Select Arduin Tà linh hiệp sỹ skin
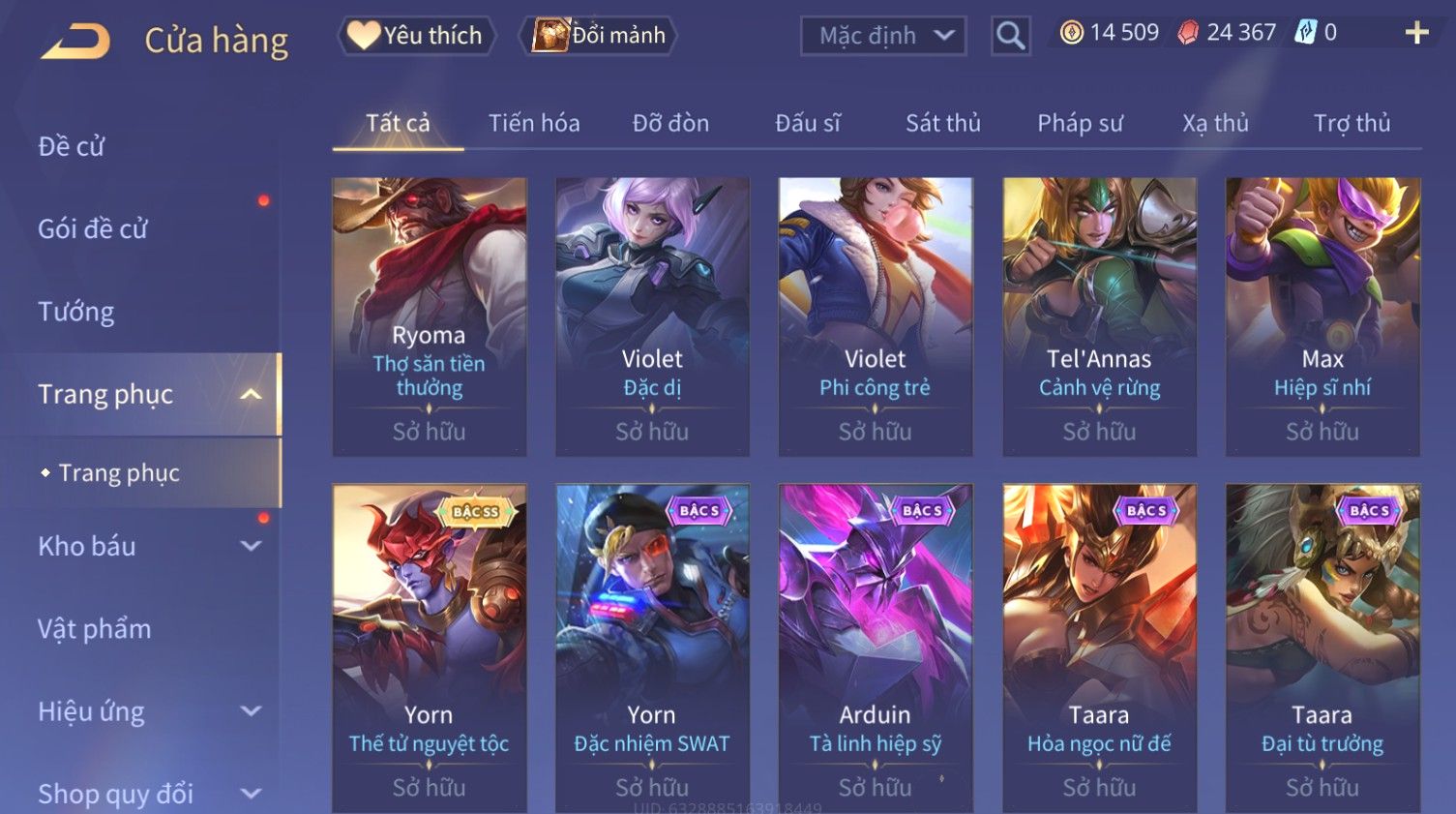The width and height of the screenshot is (1456, 814). click(x=876, y=648)
